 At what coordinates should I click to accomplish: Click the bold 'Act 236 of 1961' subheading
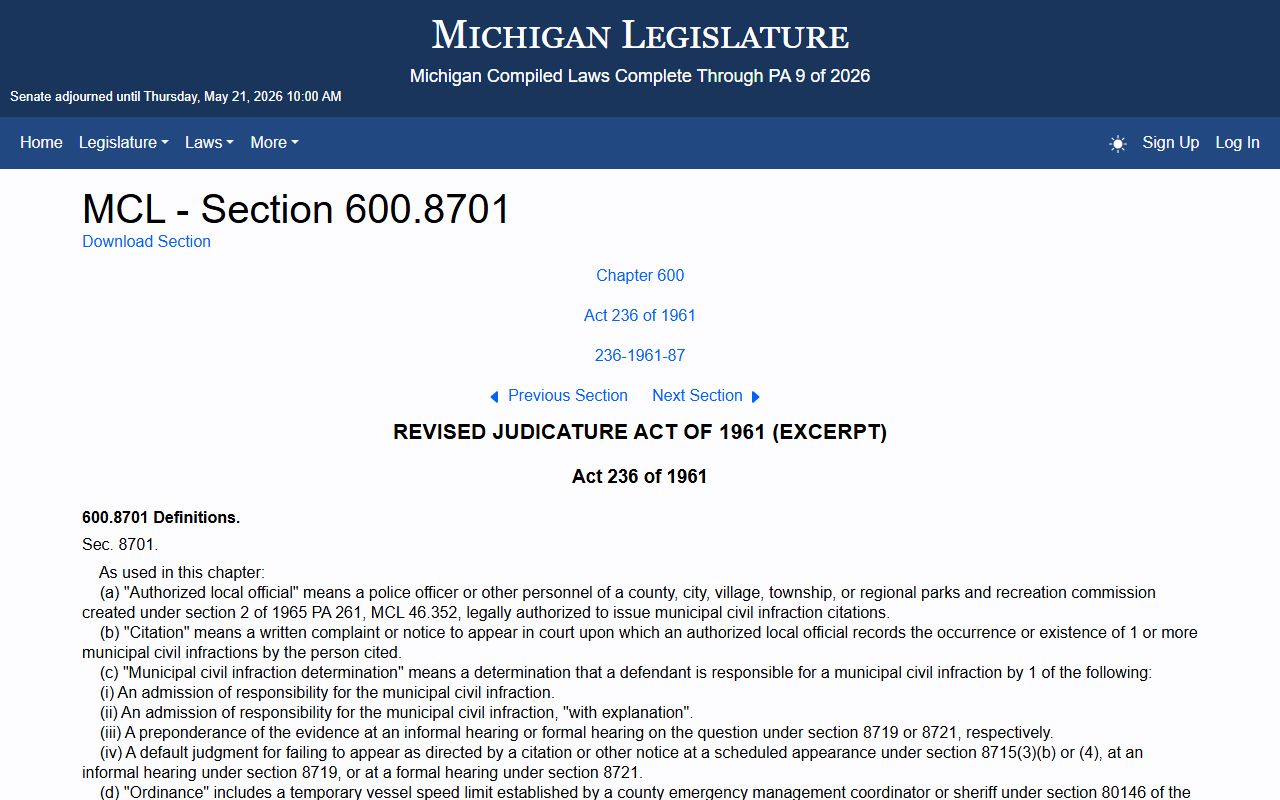click(x=640, y=476)
